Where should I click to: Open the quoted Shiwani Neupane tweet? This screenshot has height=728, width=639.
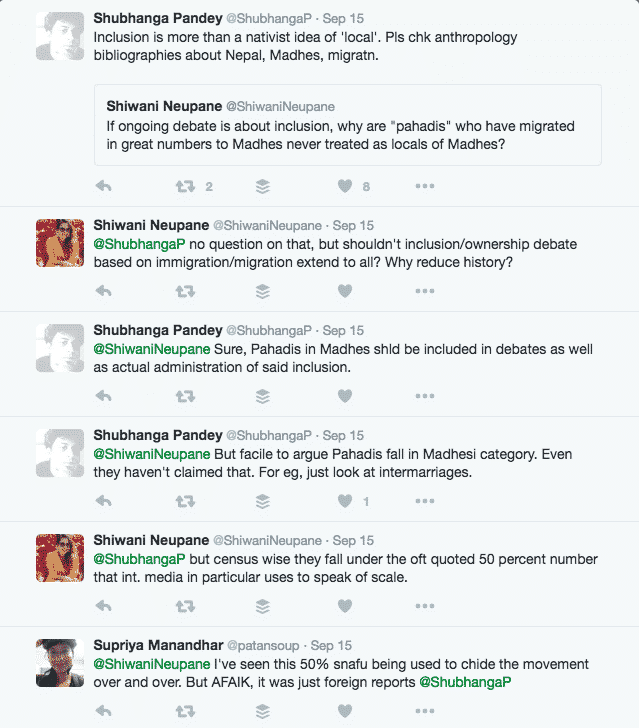click(x=348, y=125)
